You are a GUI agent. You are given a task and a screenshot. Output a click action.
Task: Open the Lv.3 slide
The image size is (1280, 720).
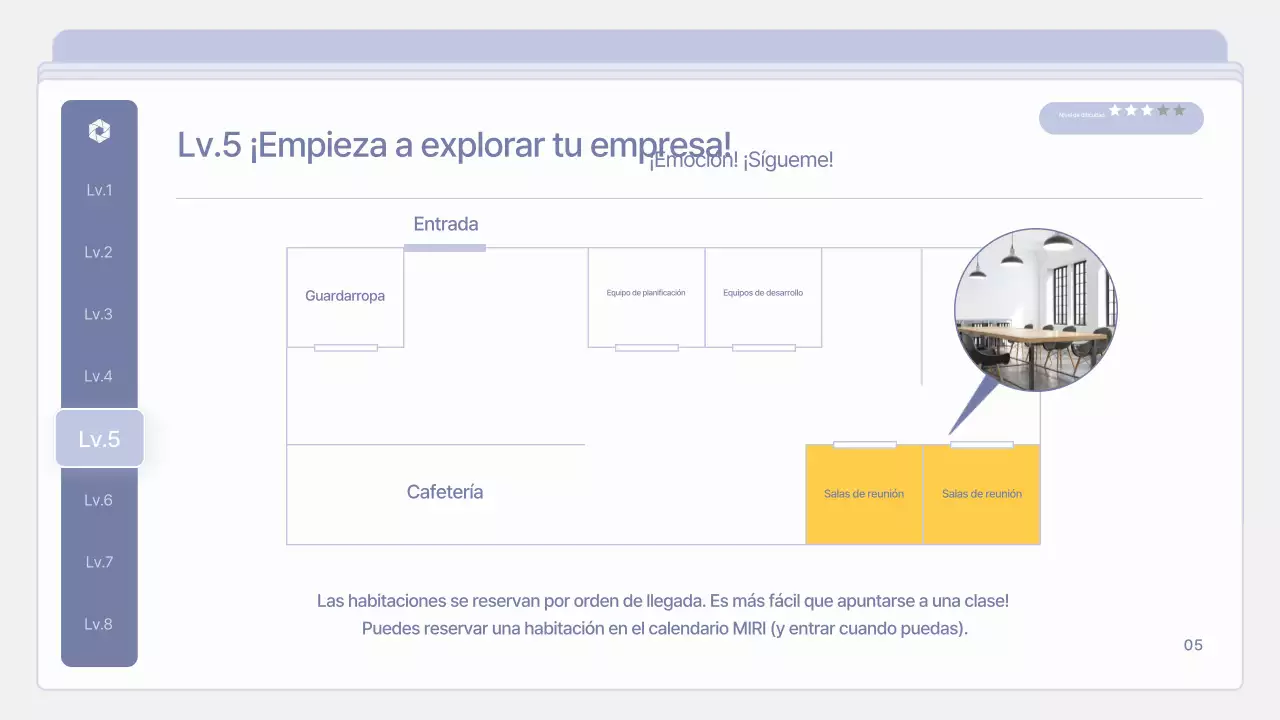click(x=98, y=314)
